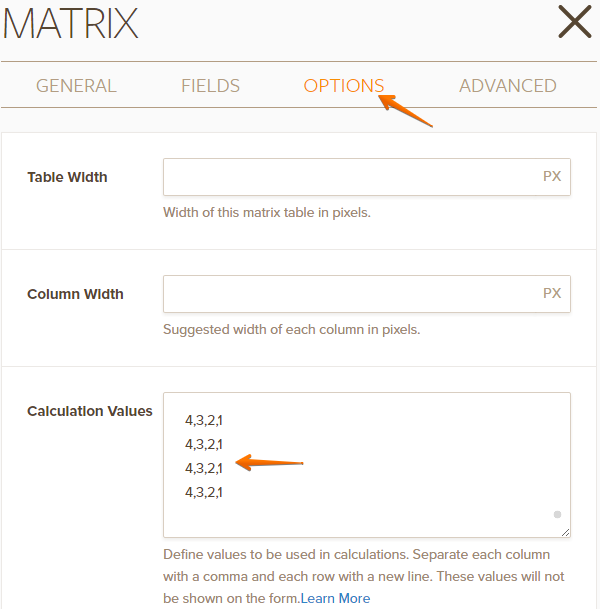The height and width of the screenshot is (609, 600).
Task: Close the Matrix settings panel
Action: (x=574, y=22)
